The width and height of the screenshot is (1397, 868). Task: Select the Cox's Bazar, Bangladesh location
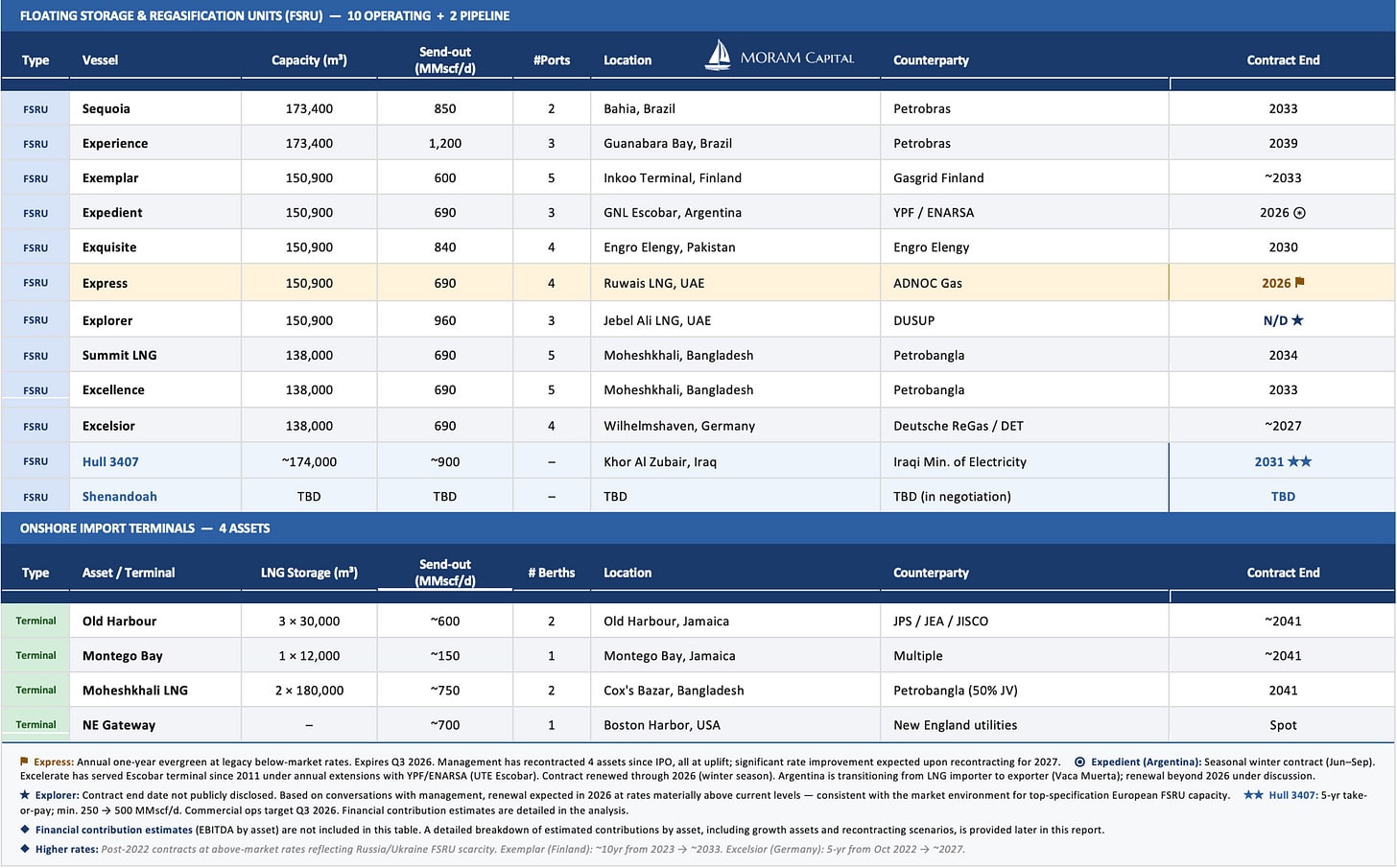(674, 690)
